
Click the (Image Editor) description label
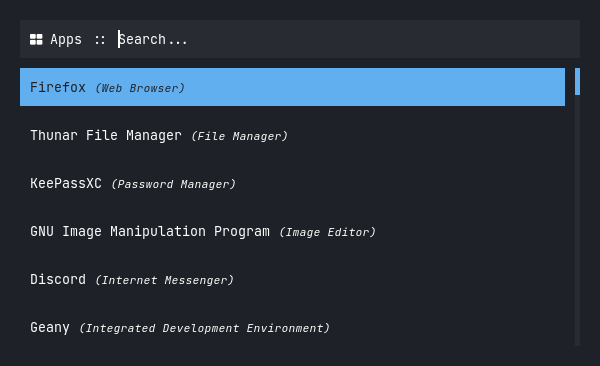(328, 232)
